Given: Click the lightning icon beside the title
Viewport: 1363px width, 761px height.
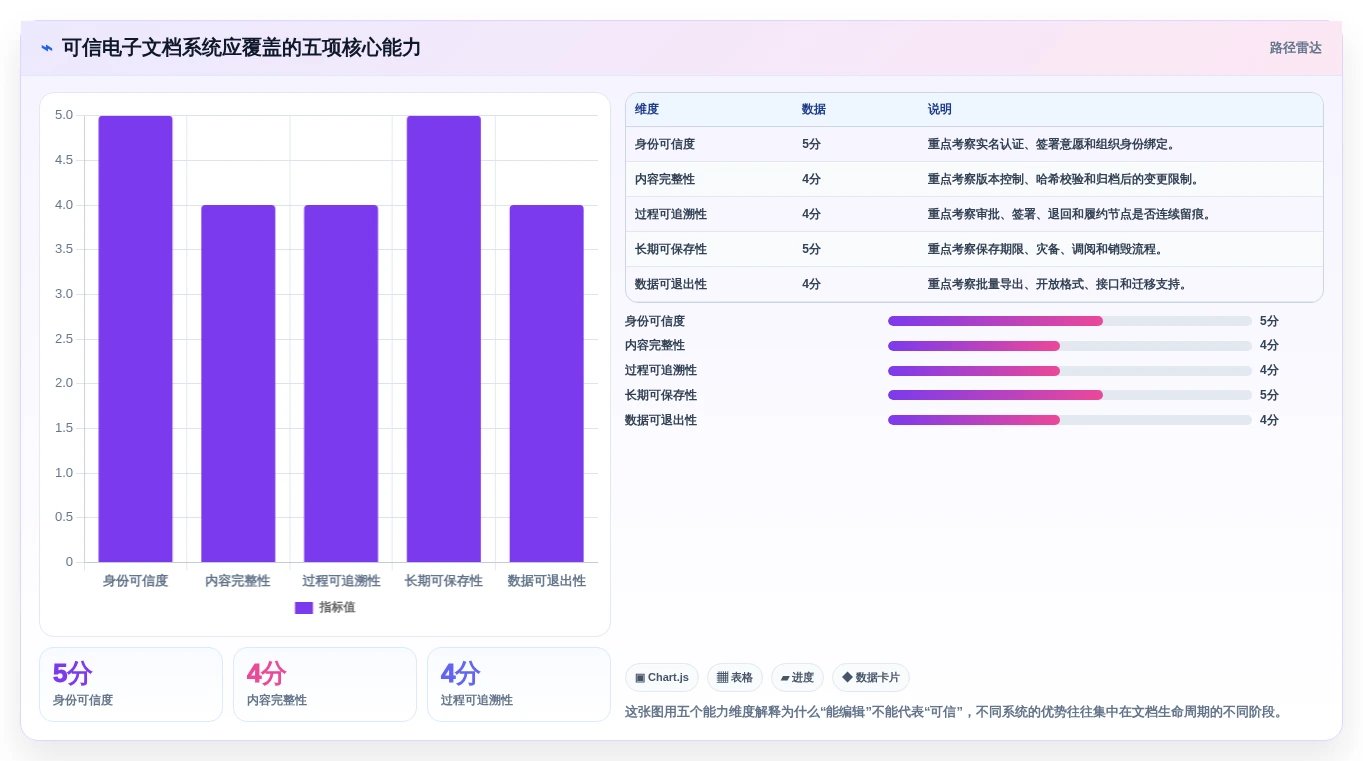Looking at the screenshot, I should 47,48.
